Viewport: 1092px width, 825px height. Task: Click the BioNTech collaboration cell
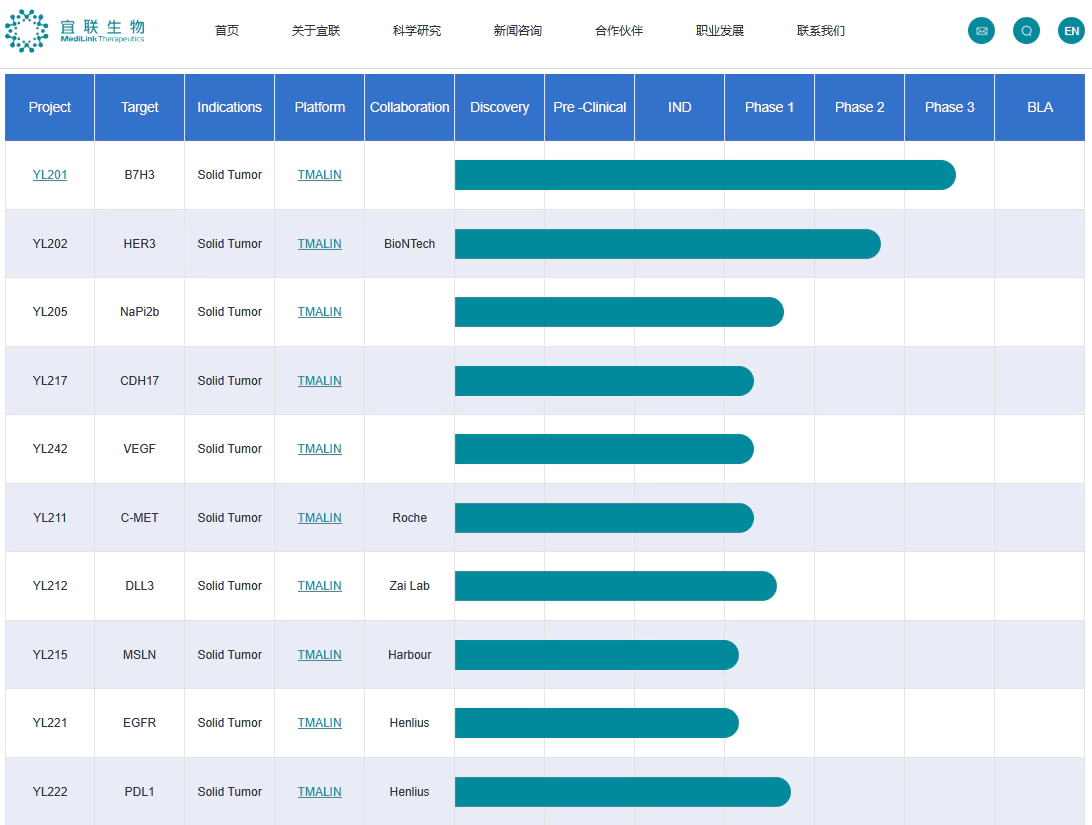409,244
